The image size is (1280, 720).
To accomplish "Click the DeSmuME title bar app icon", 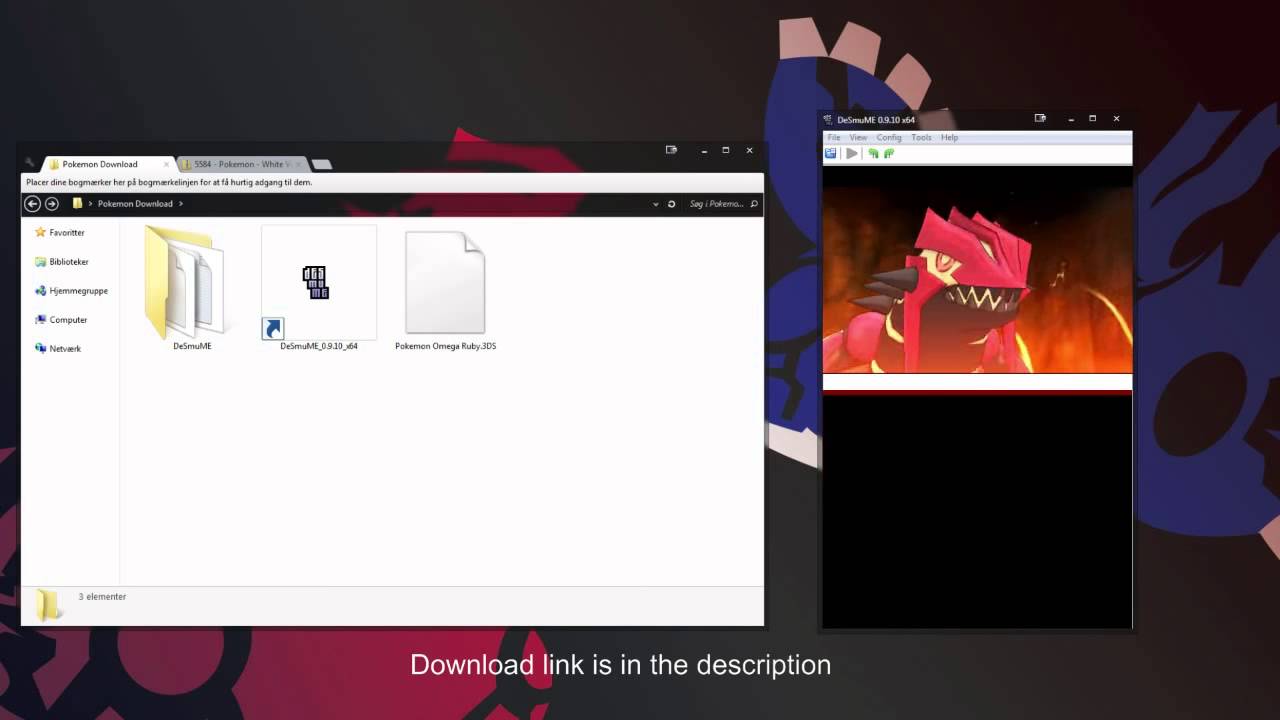I will (828, 119).
